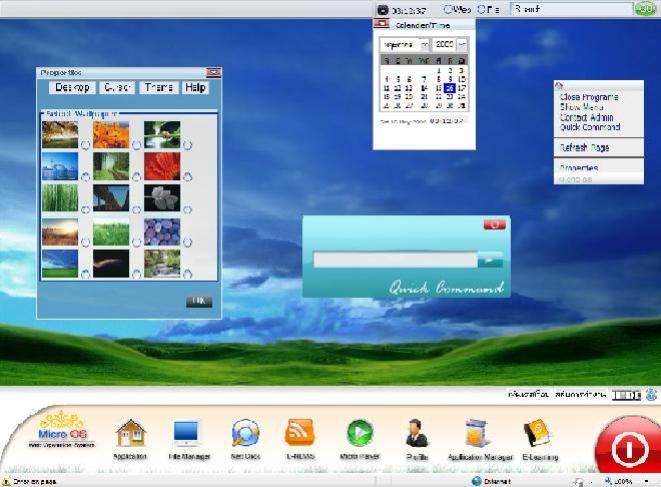This screenshot has height=487, width=661.
Task: Open the orange E-NEWS RSS icon
Action: [300, 432]
